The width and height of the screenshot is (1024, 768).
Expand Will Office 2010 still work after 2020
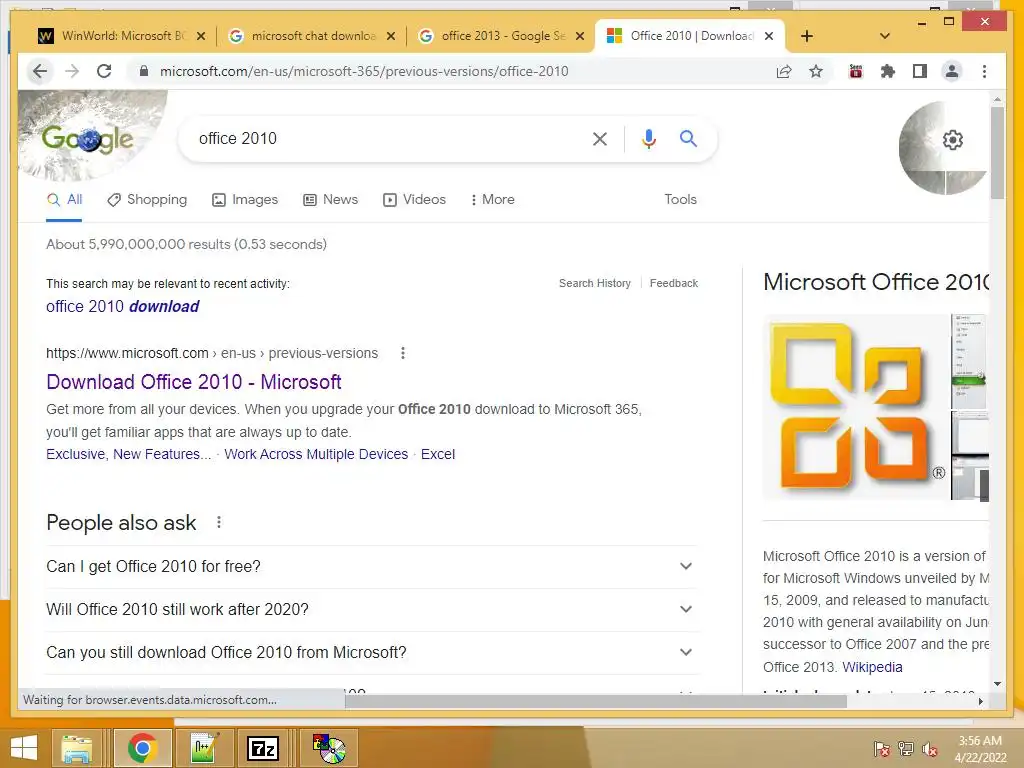(x=372, y=609)
